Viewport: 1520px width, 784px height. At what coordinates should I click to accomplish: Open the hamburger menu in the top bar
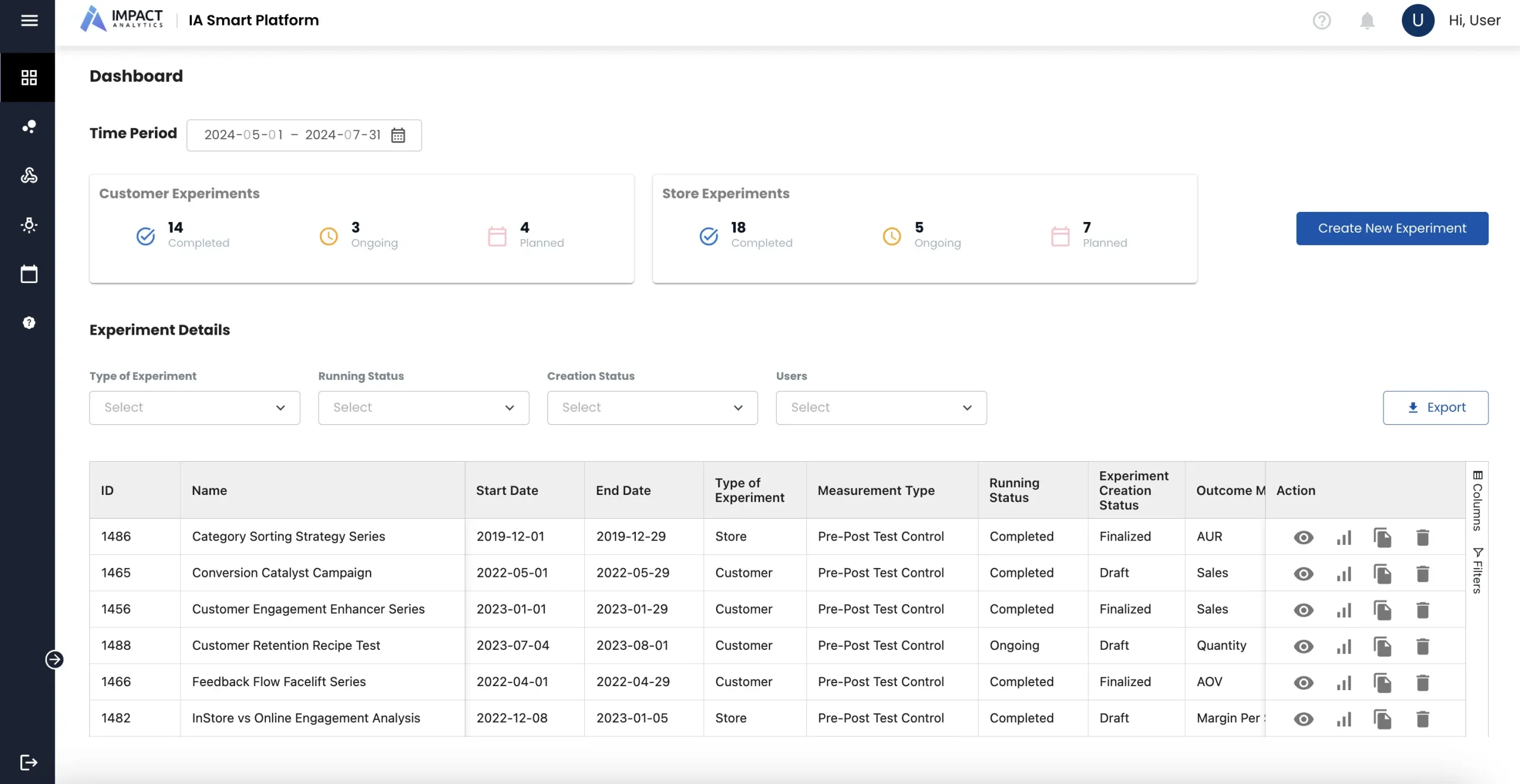29,20
